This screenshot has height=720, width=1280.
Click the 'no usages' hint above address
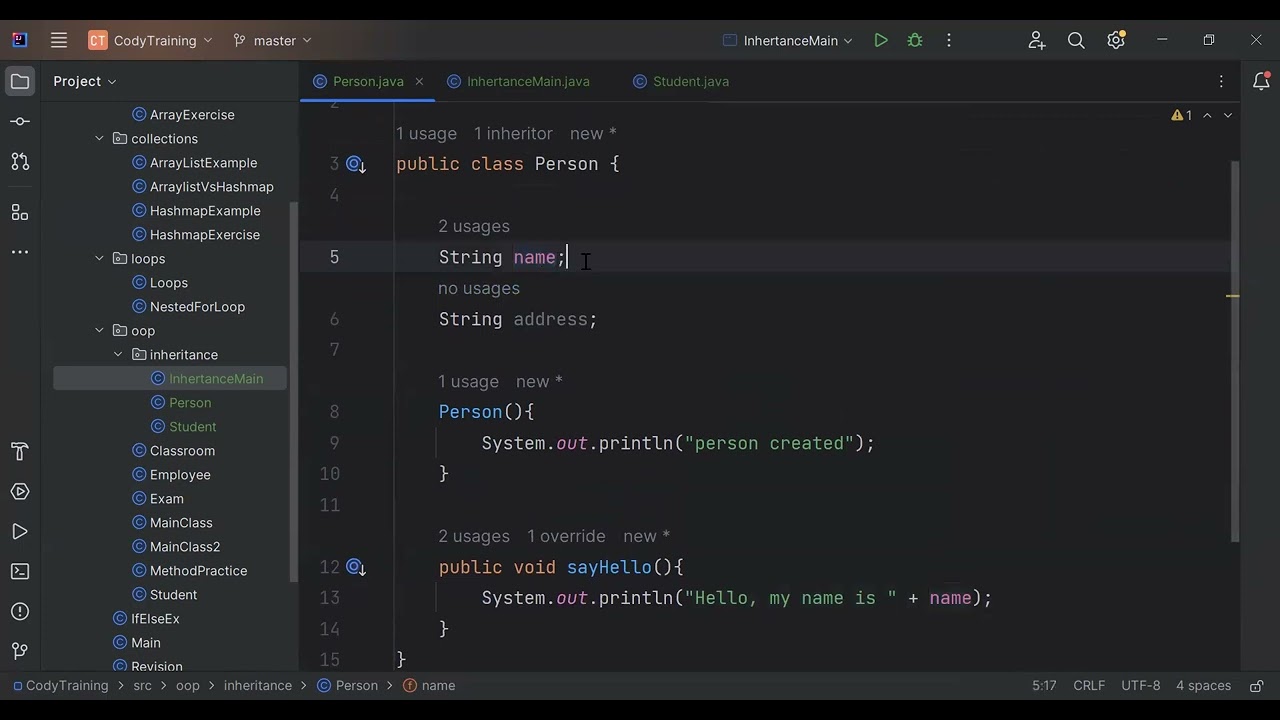pos(479,289)
